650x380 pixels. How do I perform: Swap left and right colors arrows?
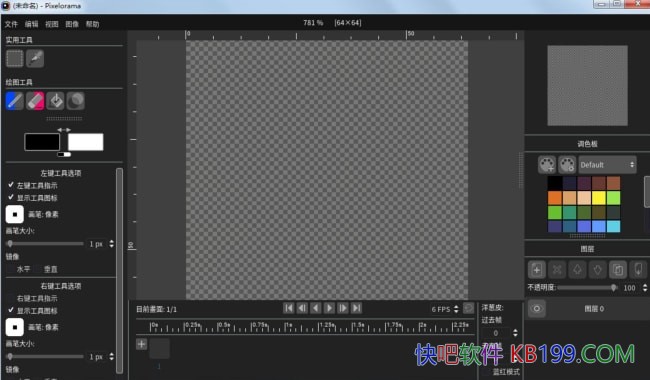point(64,130)
